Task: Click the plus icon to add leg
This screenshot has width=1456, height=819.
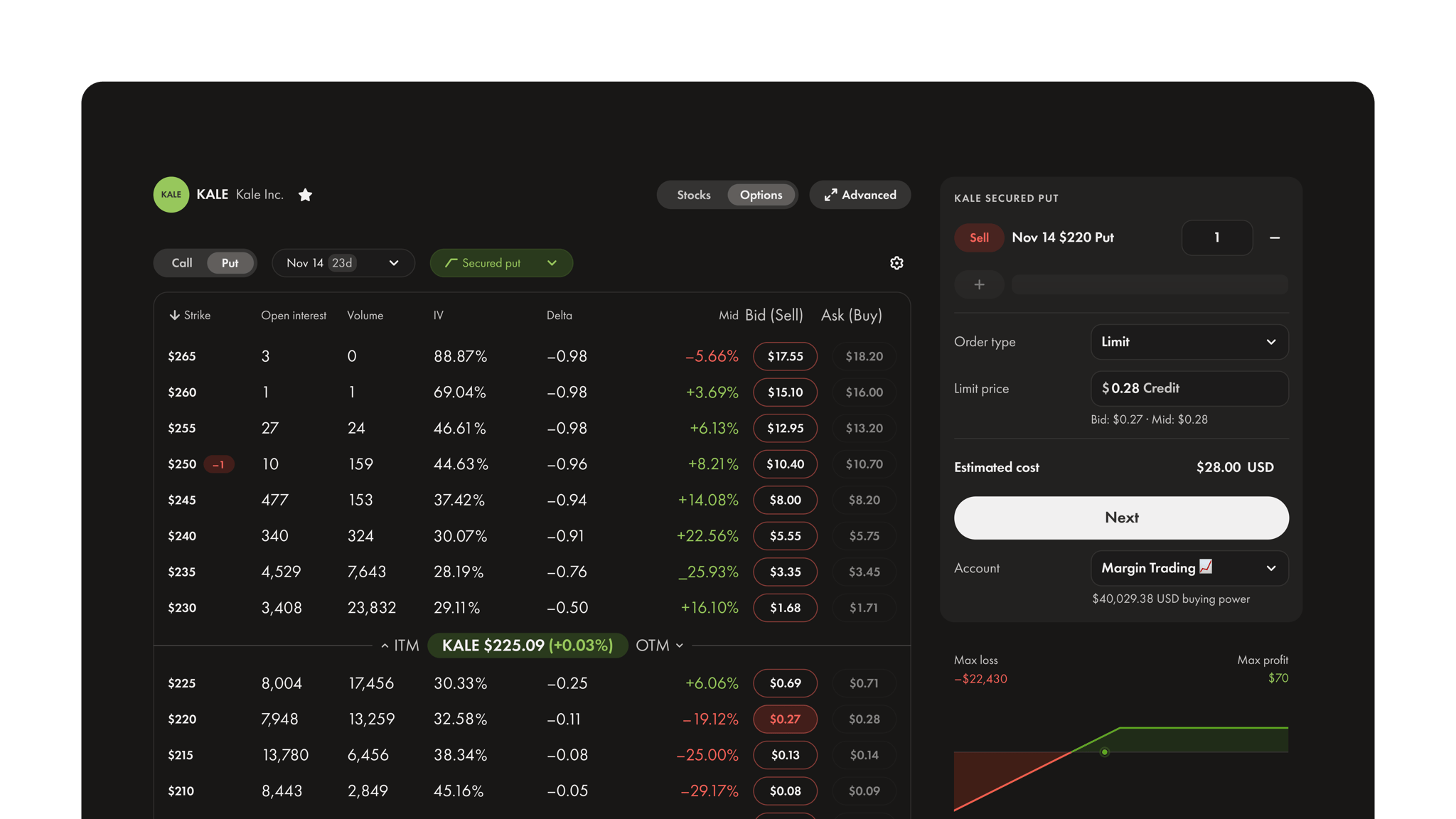Action: pos(979,284)
